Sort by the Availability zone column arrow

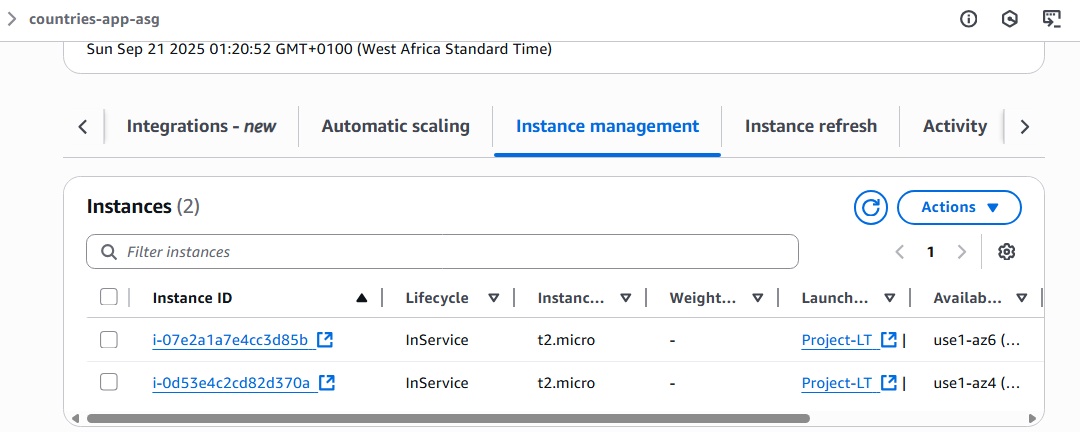[1022, 298]
